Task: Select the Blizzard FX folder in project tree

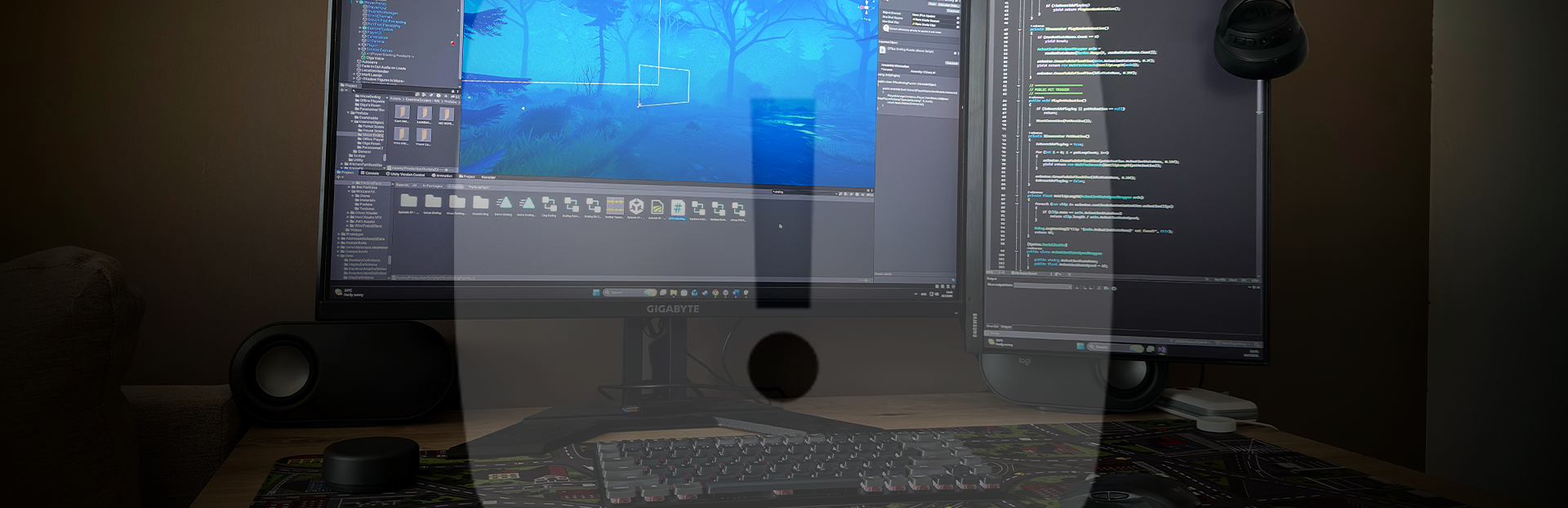Action: point(363,191)
